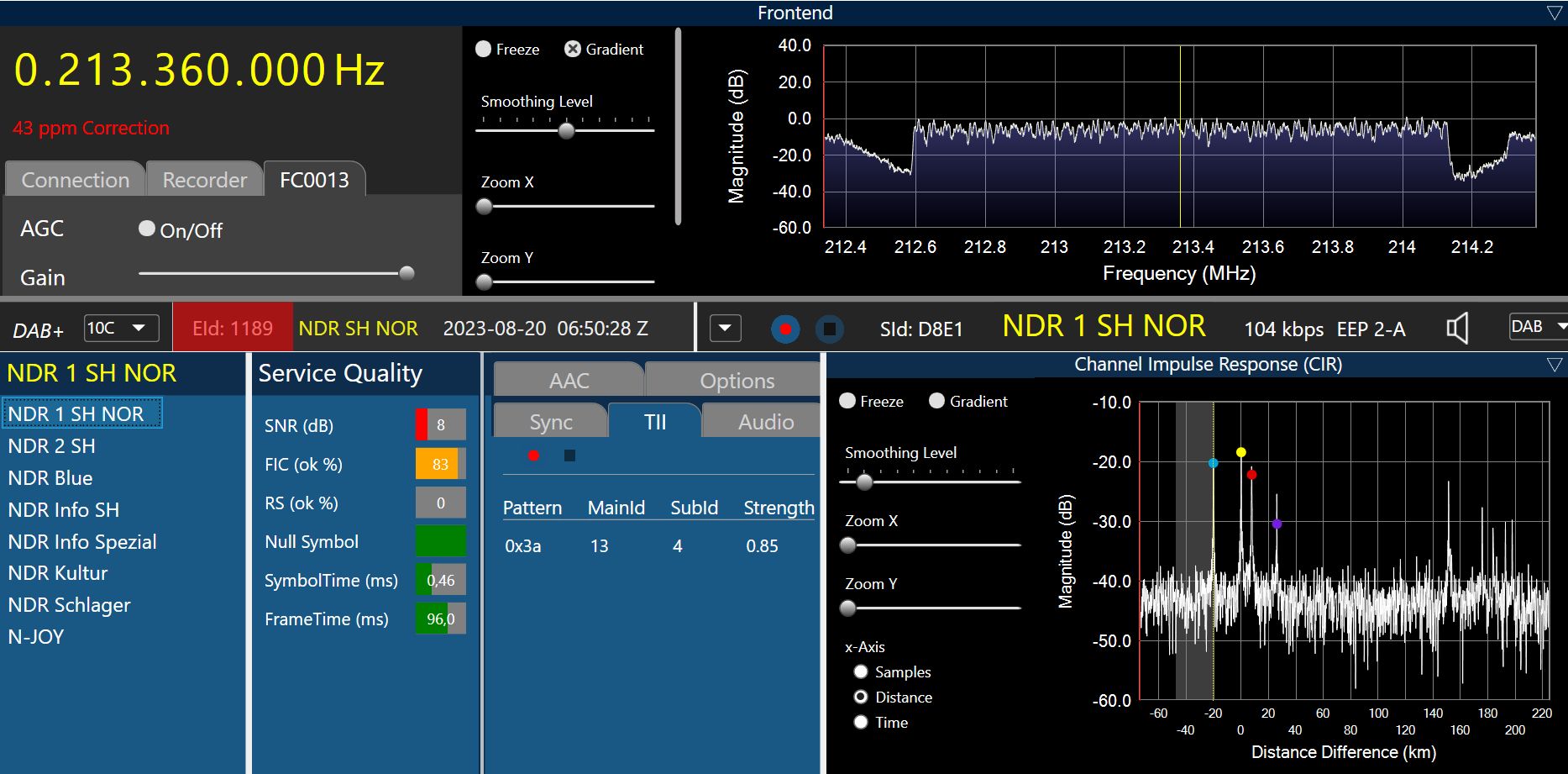Select NDR Kultur from the service list

tap(58, 573)
